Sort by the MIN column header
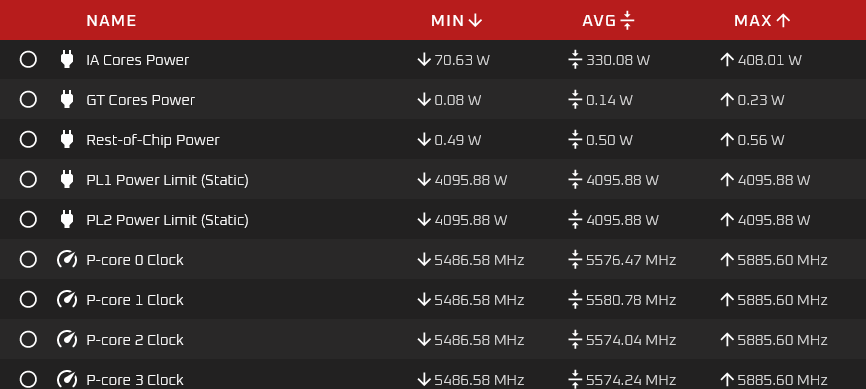Viewport: 866px width, 389px height. click(457, 21)
